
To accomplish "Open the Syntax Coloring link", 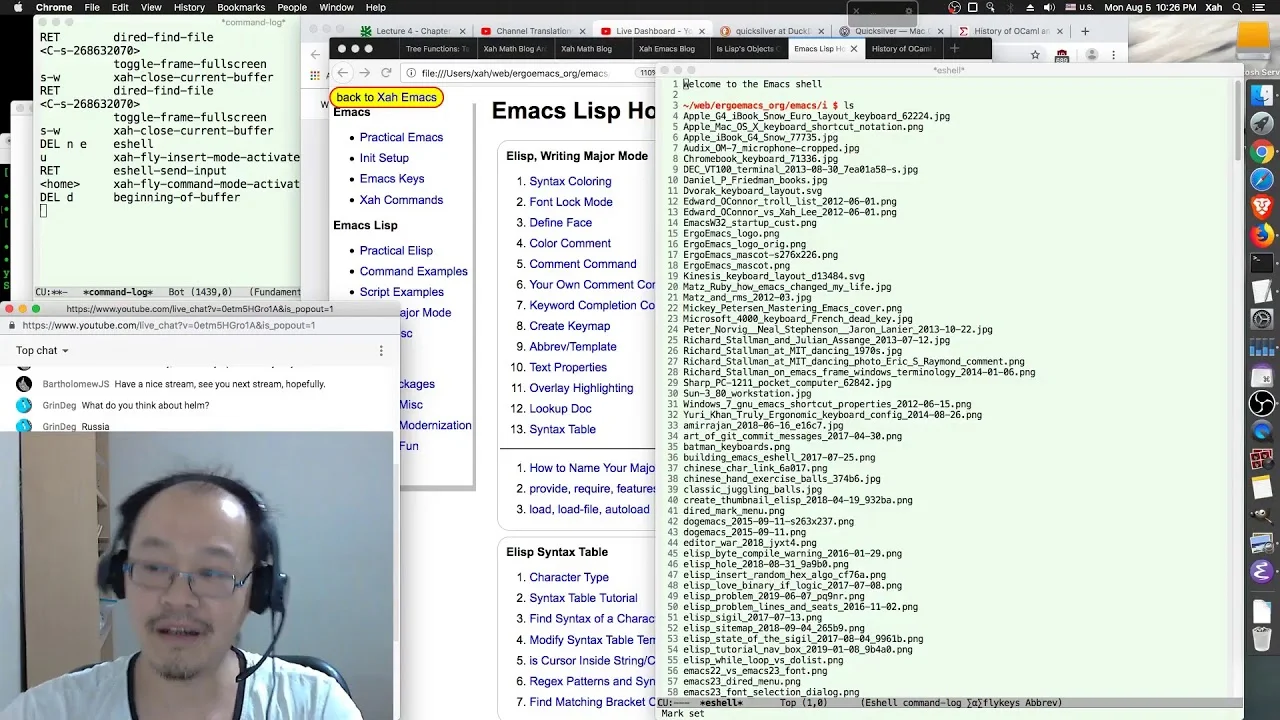I will 570,181.
